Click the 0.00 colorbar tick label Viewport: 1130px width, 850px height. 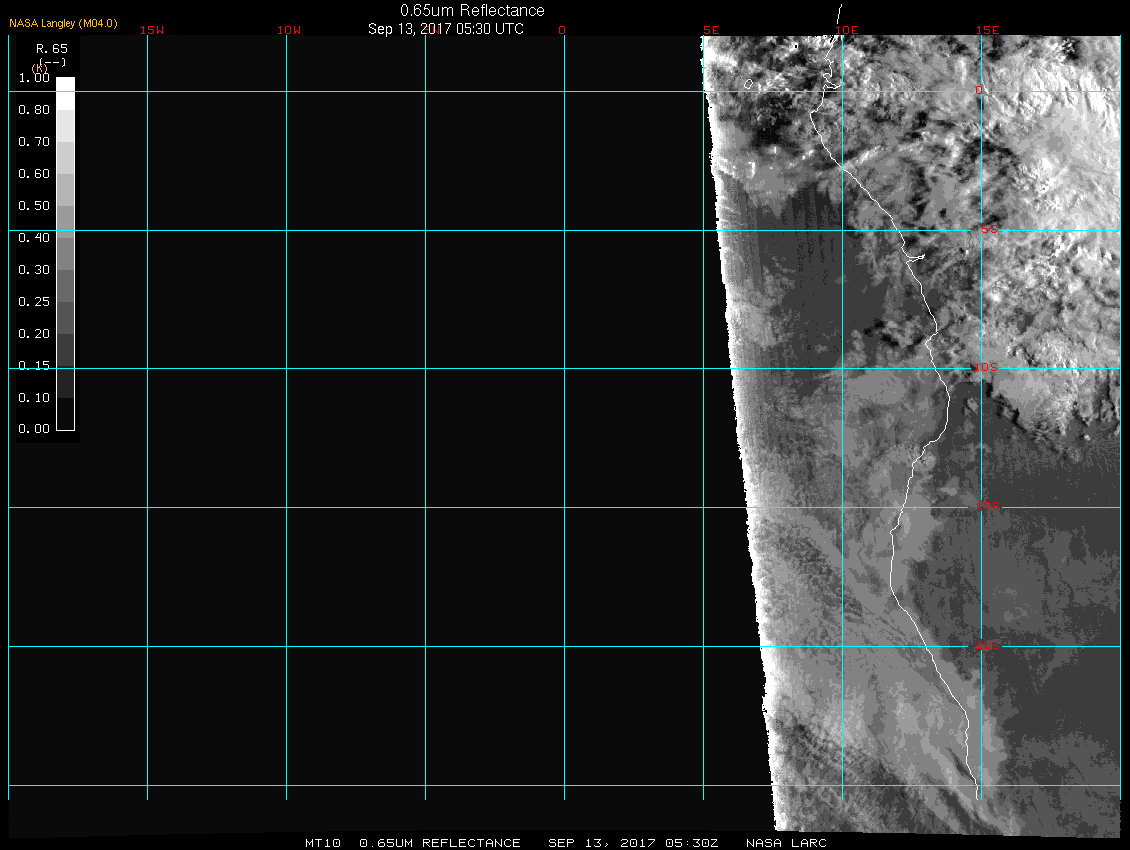tap(34, 430)
